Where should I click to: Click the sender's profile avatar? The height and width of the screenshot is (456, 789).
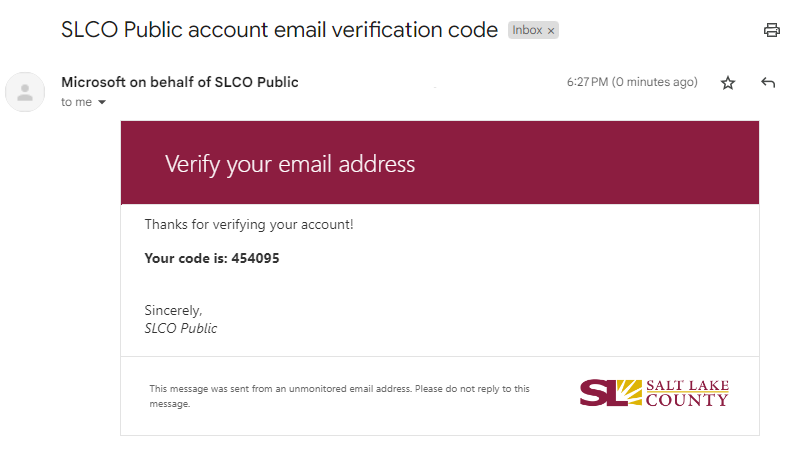coord(24,92)
